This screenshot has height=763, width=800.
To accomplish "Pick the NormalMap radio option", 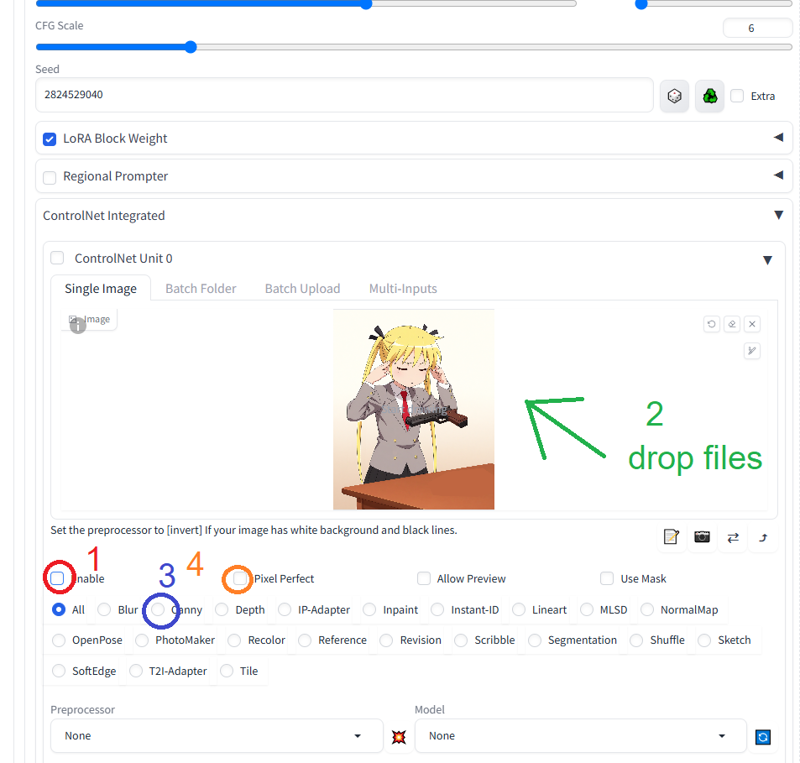I will coord(647,609).
